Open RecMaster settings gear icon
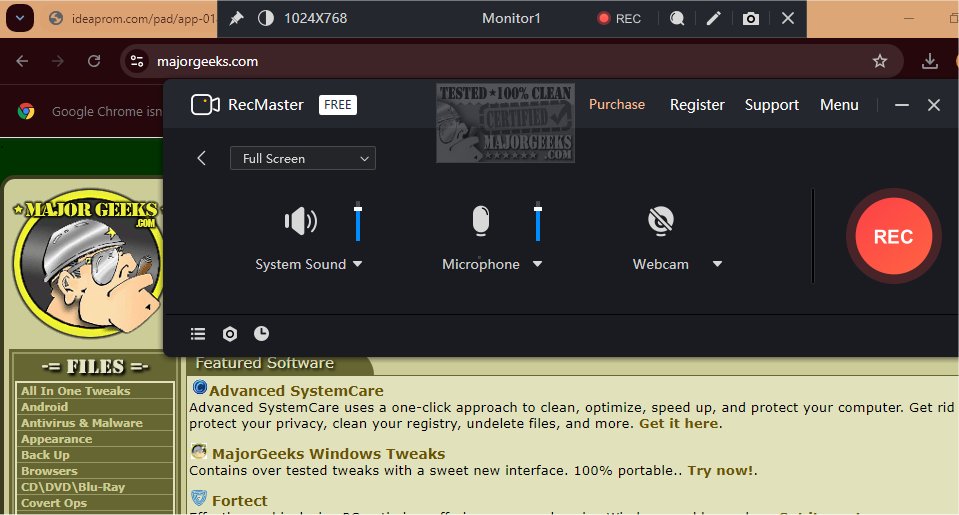Screen dimensions: 959x515 tap(229, 333)
